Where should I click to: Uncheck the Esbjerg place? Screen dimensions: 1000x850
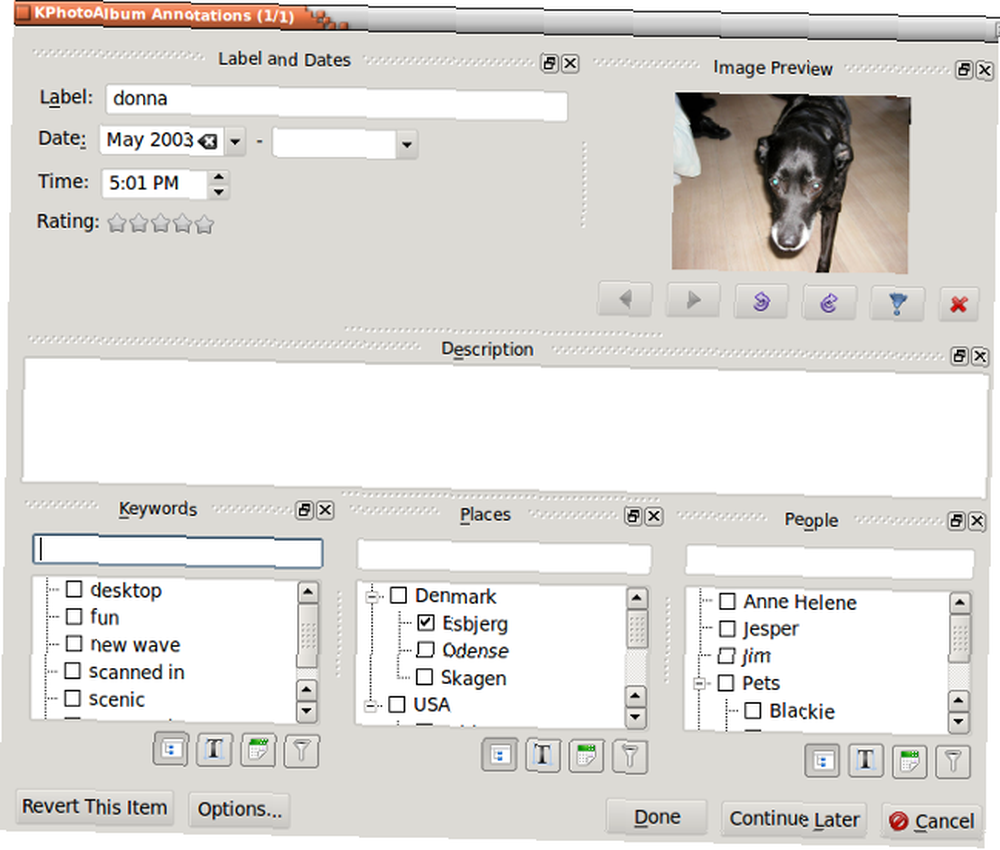(x=426, y=622)
